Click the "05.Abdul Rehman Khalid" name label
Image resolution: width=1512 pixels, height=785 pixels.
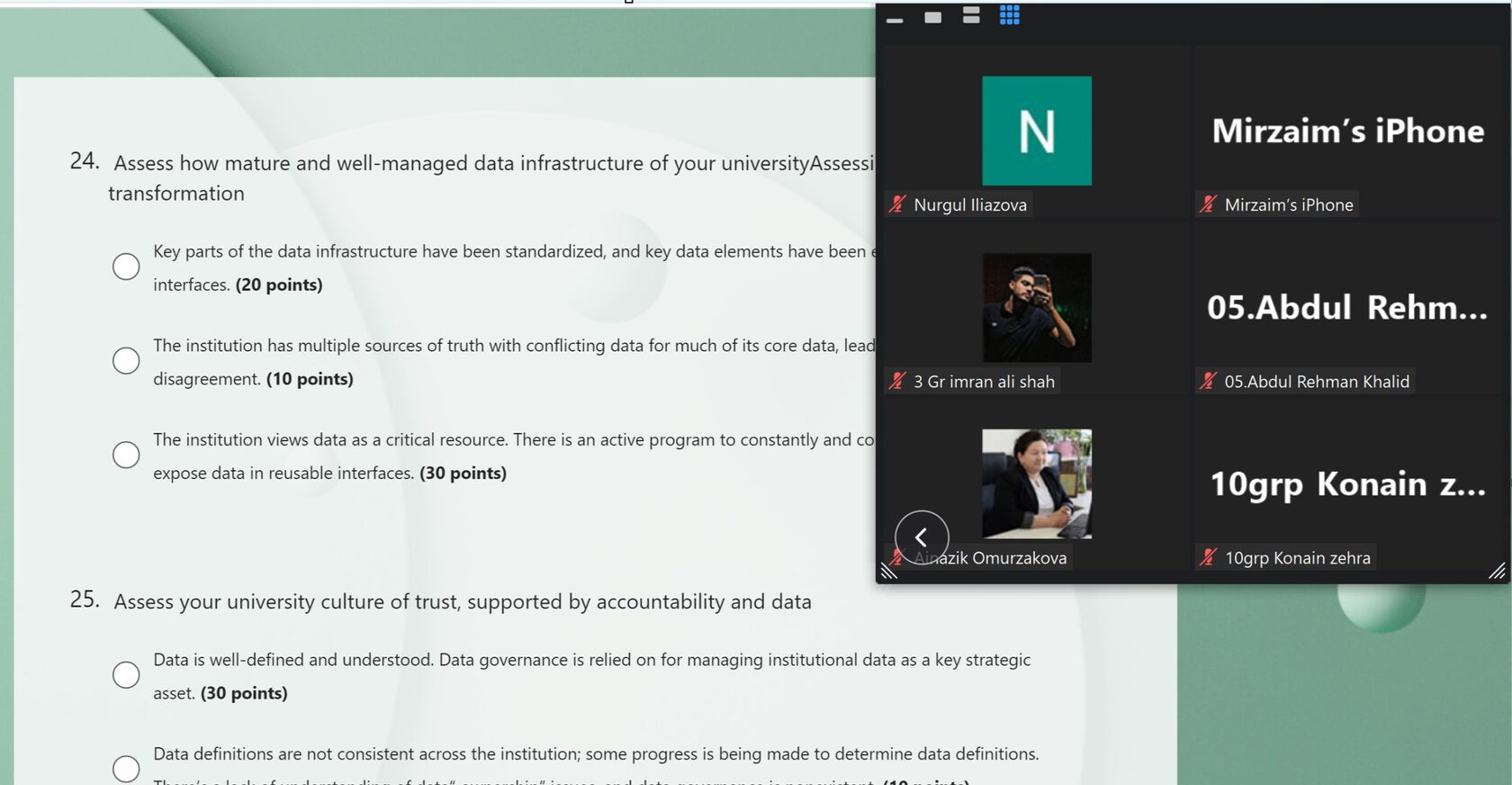click(1317, 381)
